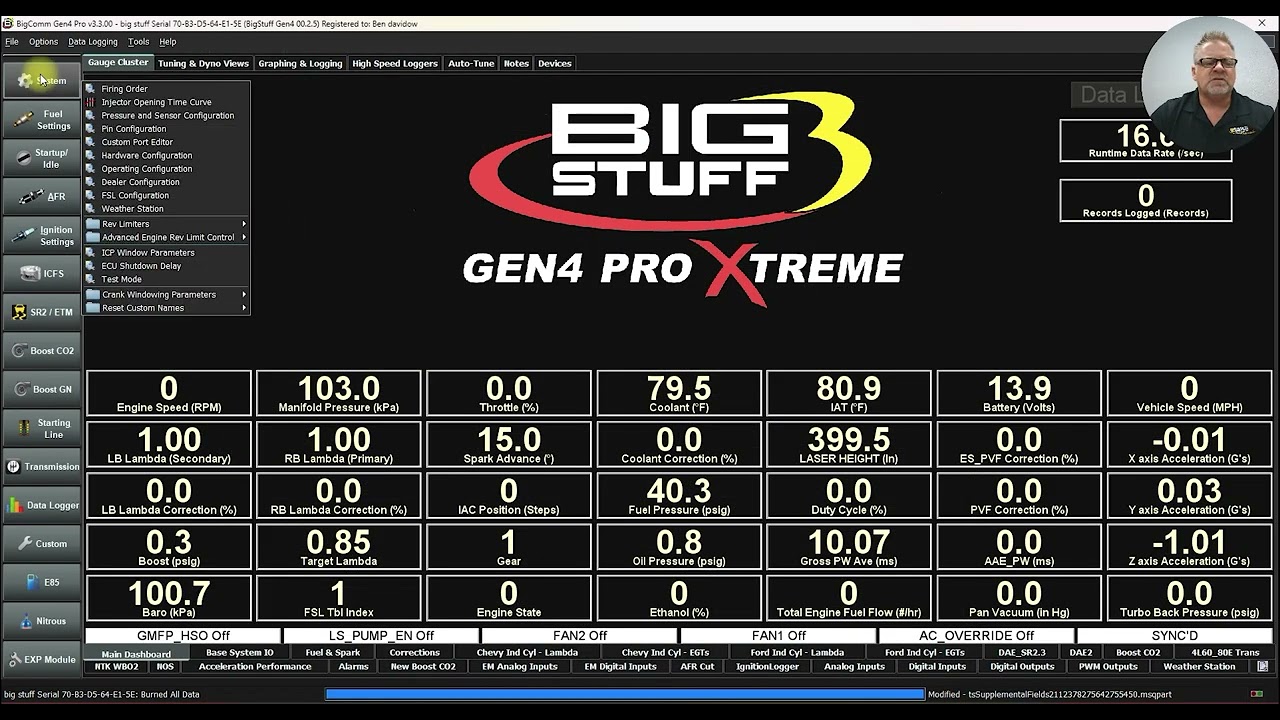Click the GMFP_HSO Off indicator
Viewport: 1280px width, 720px height.
[183, 636]
